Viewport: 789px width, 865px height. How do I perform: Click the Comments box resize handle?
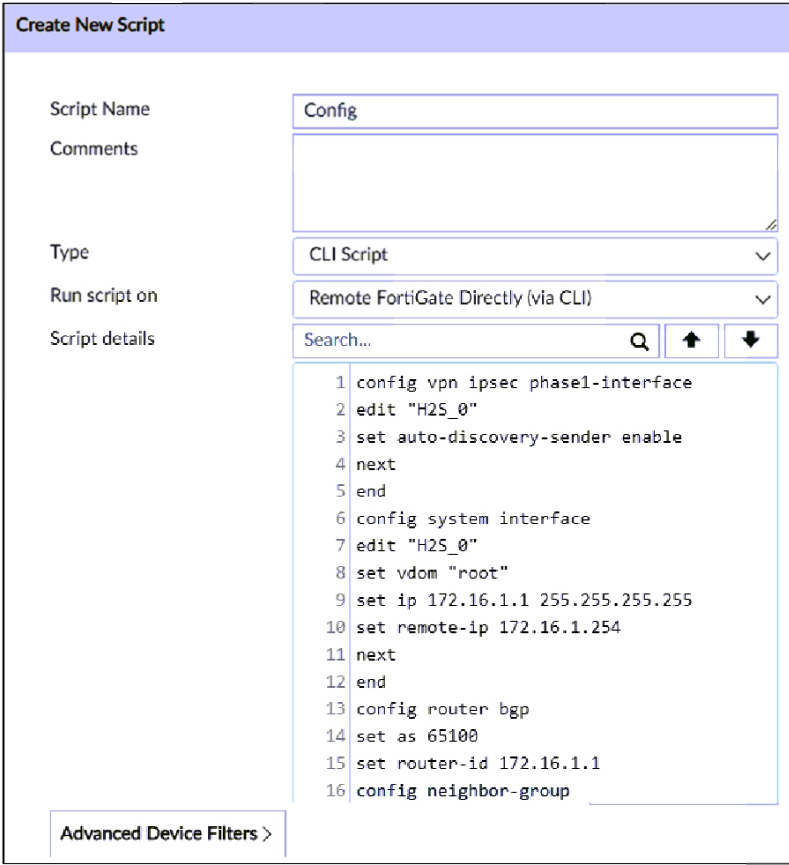click(770, 225)
